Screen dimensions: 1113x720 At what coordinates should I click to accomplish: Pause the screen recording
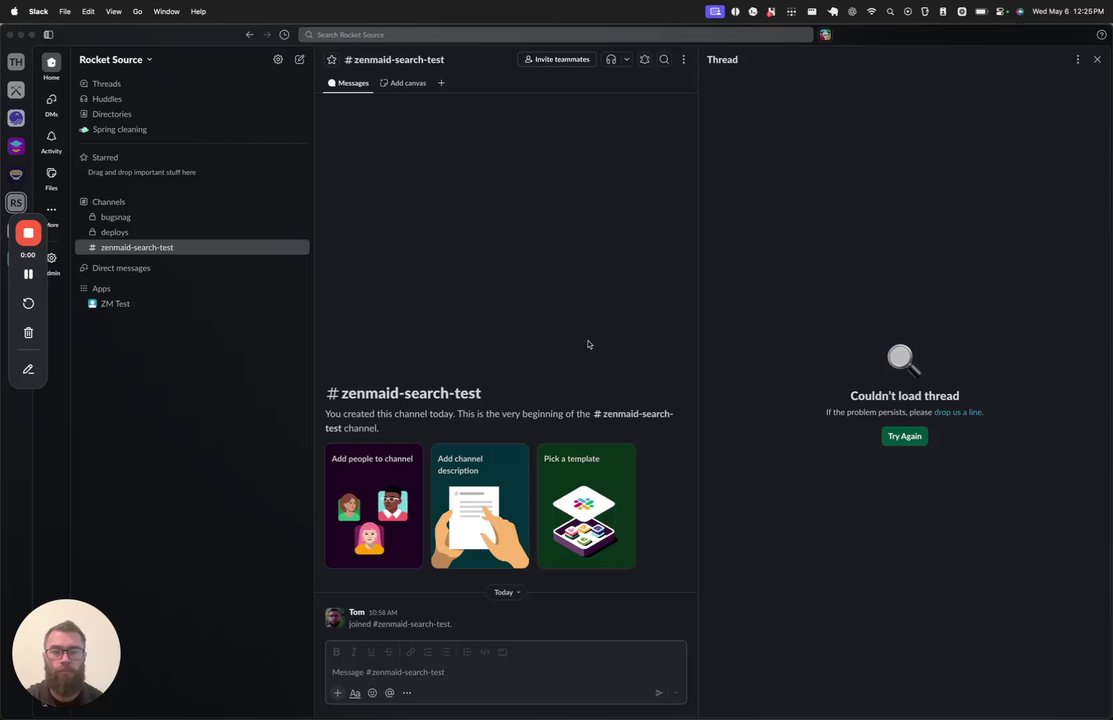click(x=28, y=274)
